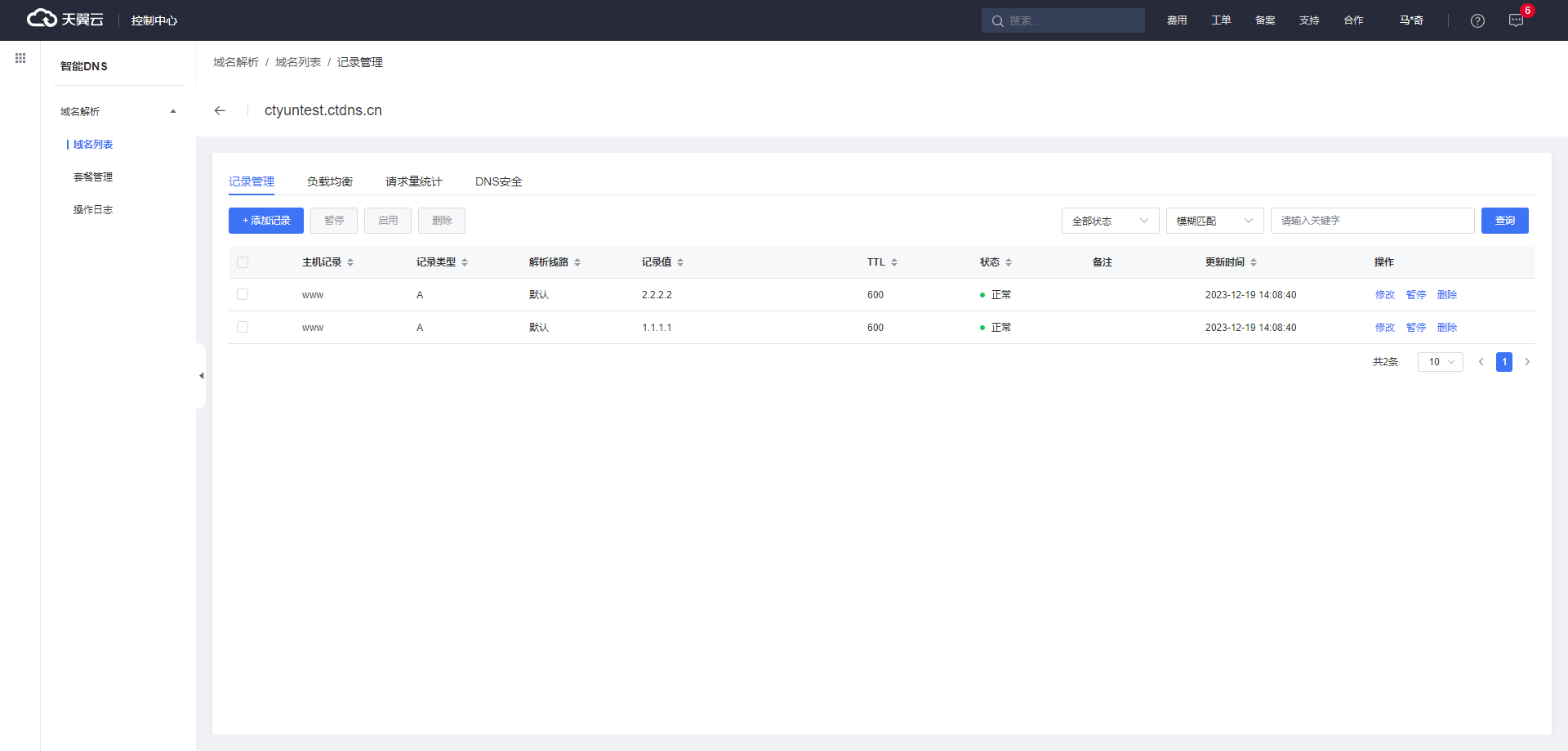The width and height of the screenshot is (1568, 751).
Task: Go to next page arrow
Action: tap(1527, 362)
